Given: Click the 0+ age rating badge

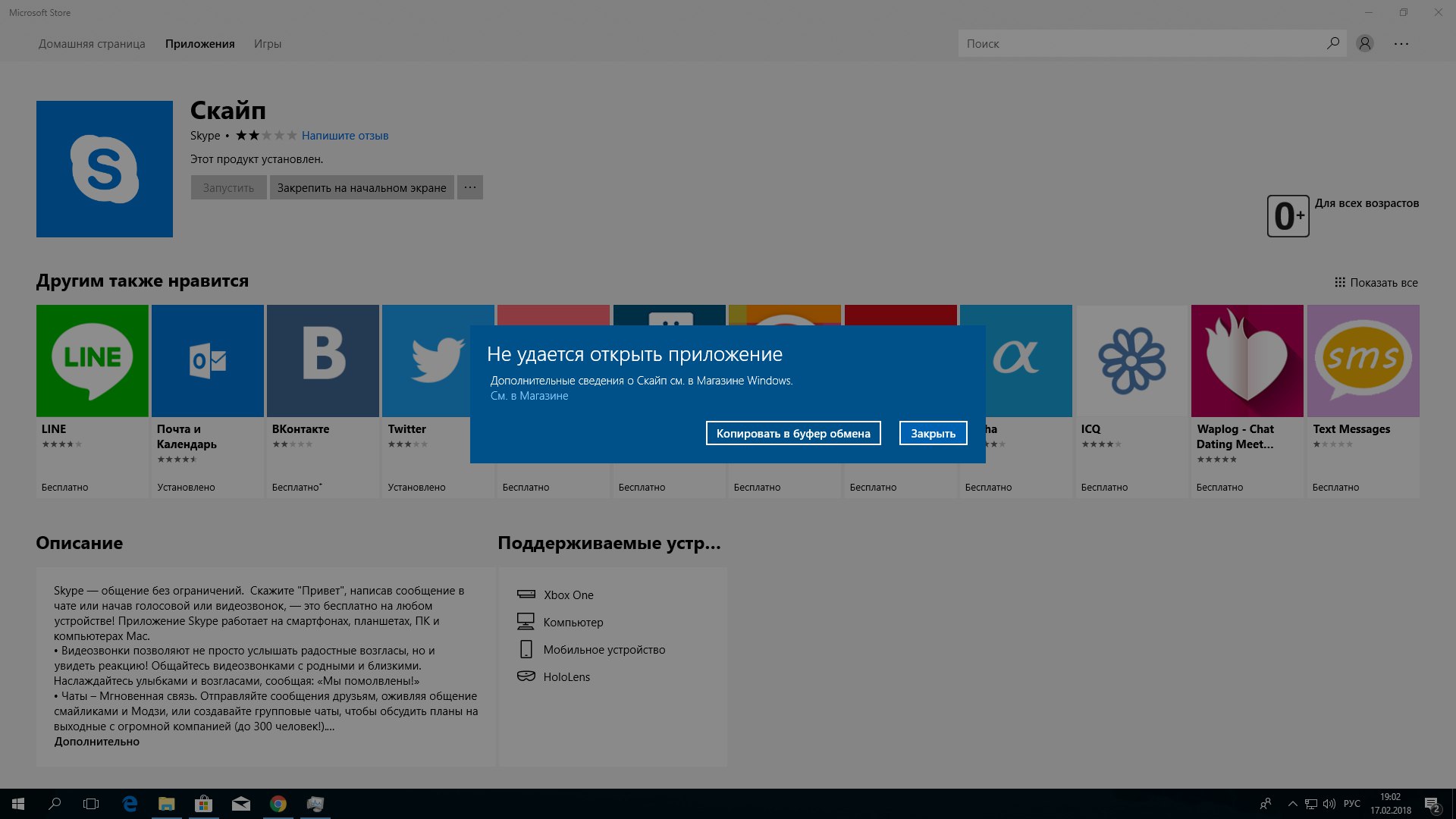Looking at the screenshot, I should (1288, 216).
